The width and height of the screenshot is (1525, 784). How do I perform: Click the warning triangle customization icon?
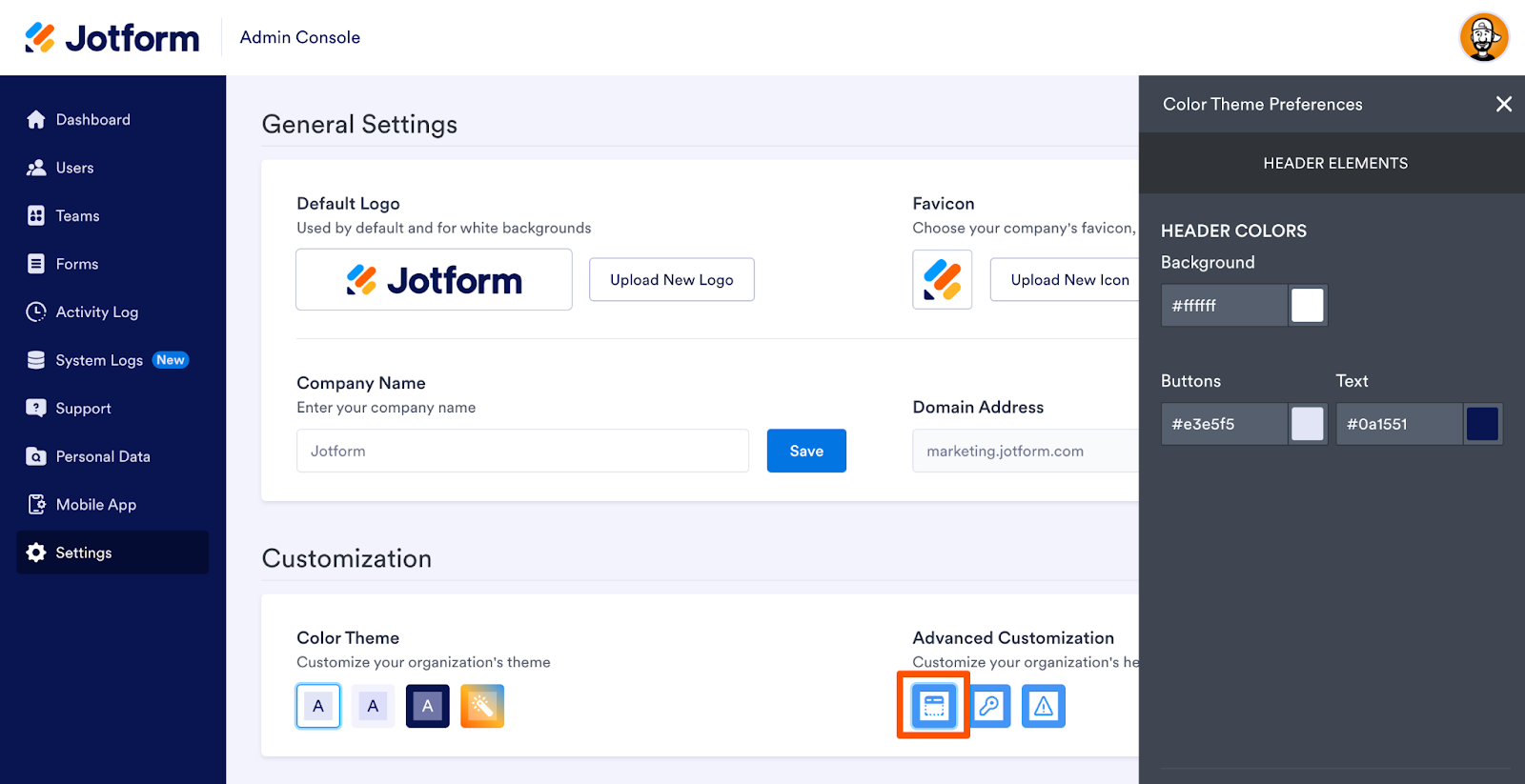point(1044,706)
